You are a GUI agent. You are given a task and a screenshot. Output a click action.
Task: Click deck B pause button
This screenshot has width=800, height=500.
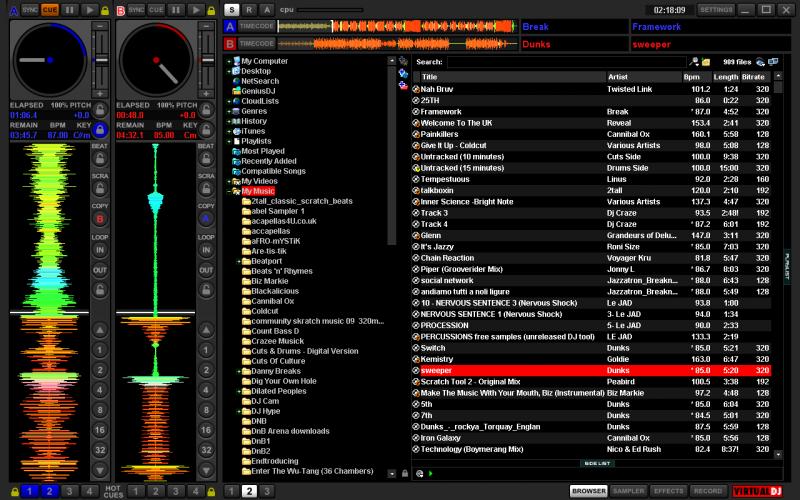pos(176,10)
